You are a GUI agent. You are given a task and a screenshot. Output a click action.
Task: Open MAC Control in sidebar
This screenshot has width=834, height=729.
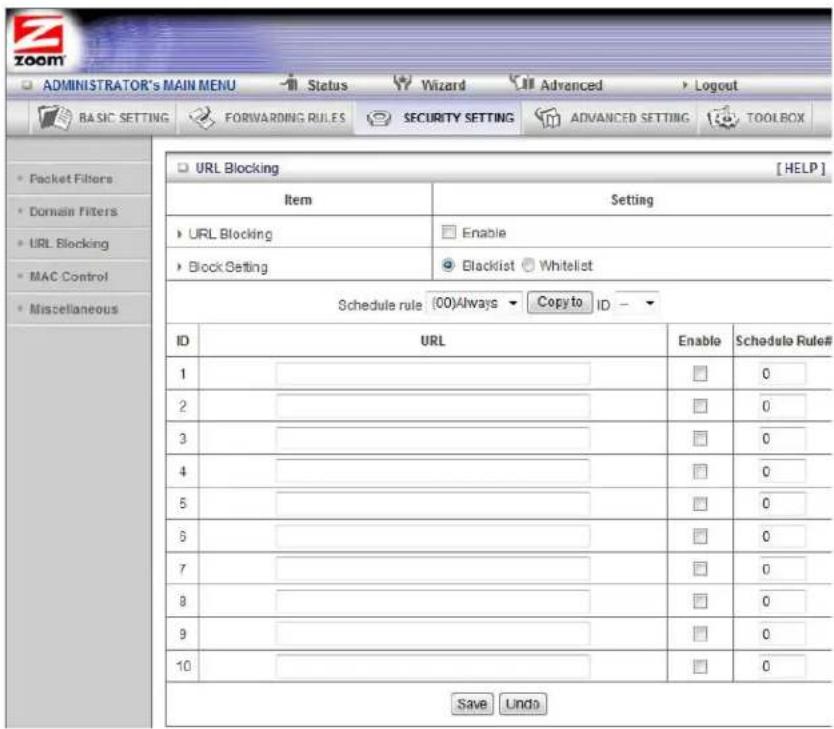[69, 276]
